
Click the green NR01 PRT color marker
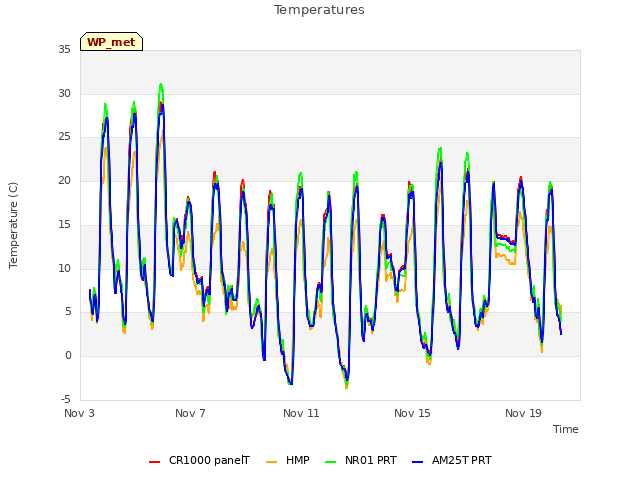pos(331,462)
